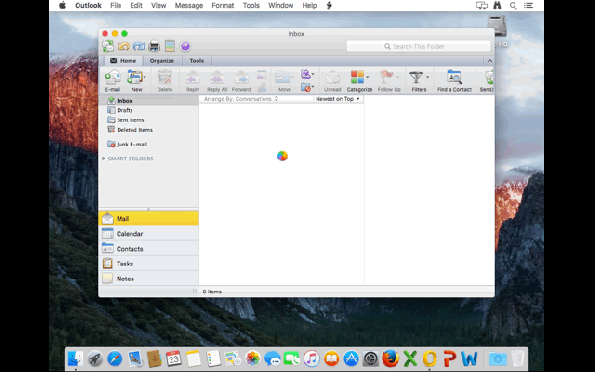Open the Message menu
Viewport: 595px width, 372px height.
click(x=189, y=5)
